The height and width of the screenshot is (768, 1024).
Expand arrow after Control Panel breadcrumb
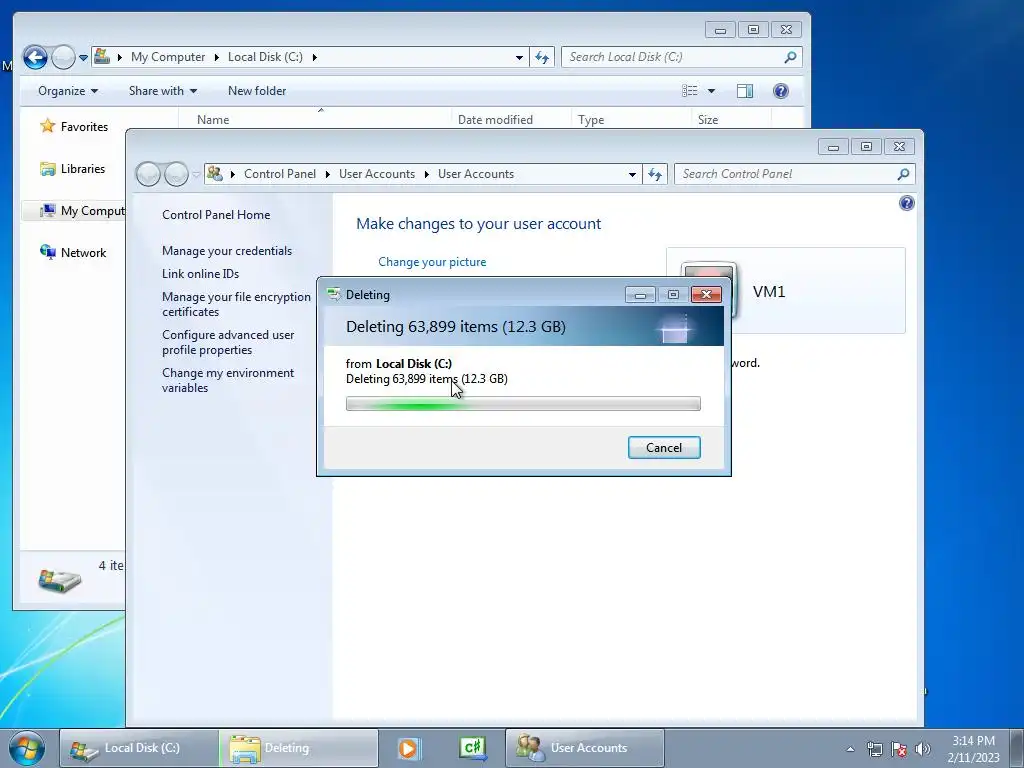click(327, 174)
